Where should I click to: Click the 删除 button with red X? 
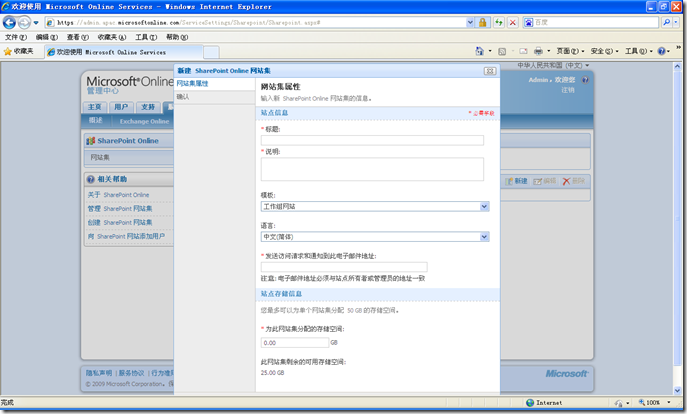pyautogui.click(x=574, y=181)
